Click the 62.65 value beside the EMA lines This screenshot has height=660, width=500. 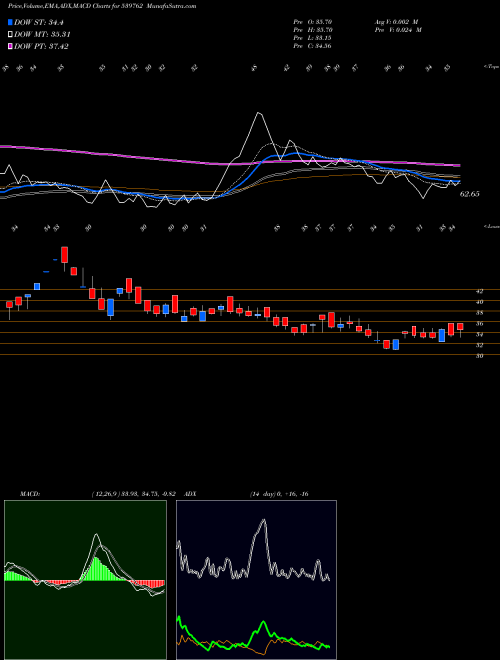[x=470, y=194]
